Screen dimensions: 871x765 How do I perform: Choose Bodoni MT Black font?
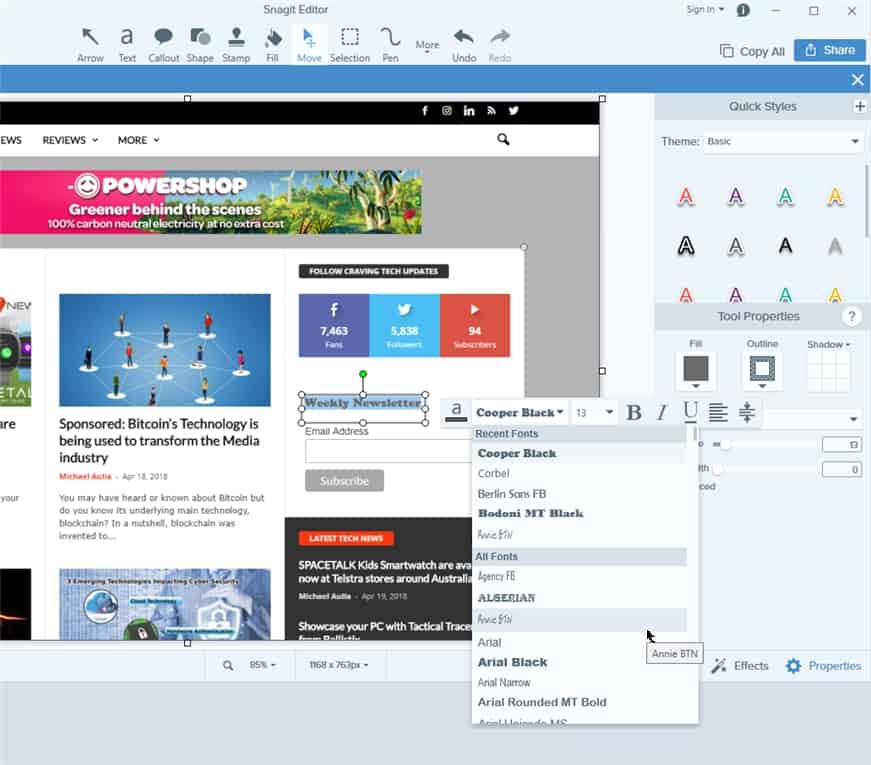coord(579,513)
